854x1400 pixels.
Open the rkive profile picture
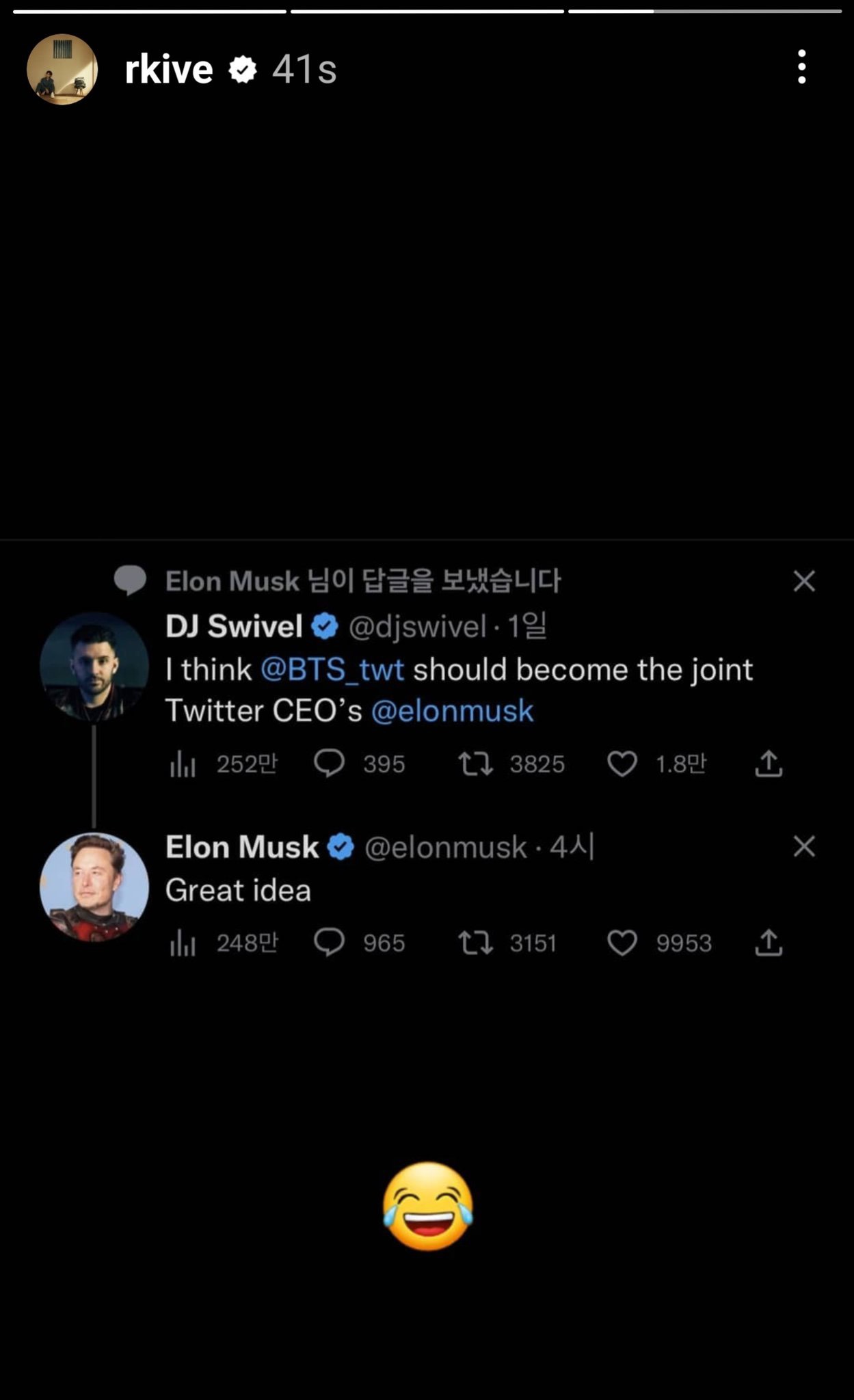(62, 69)
